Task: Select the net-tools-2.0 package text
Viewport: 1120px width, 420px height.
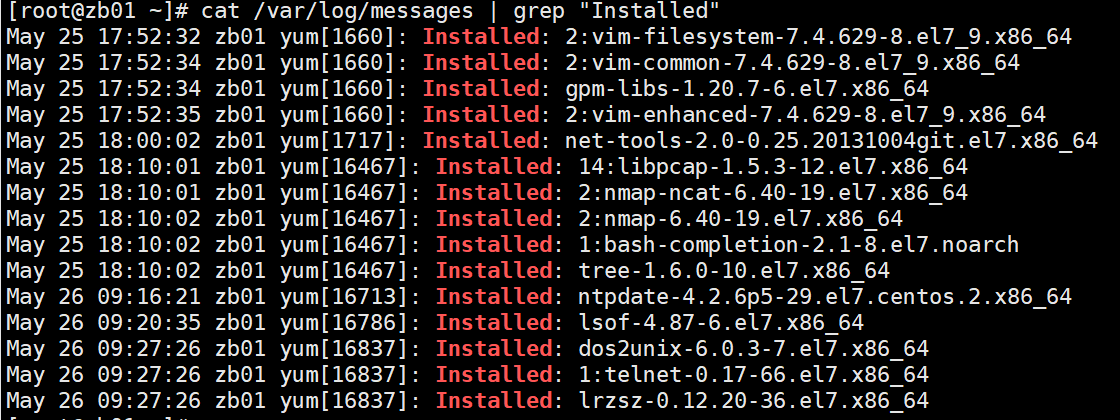Action: [831, 141]
